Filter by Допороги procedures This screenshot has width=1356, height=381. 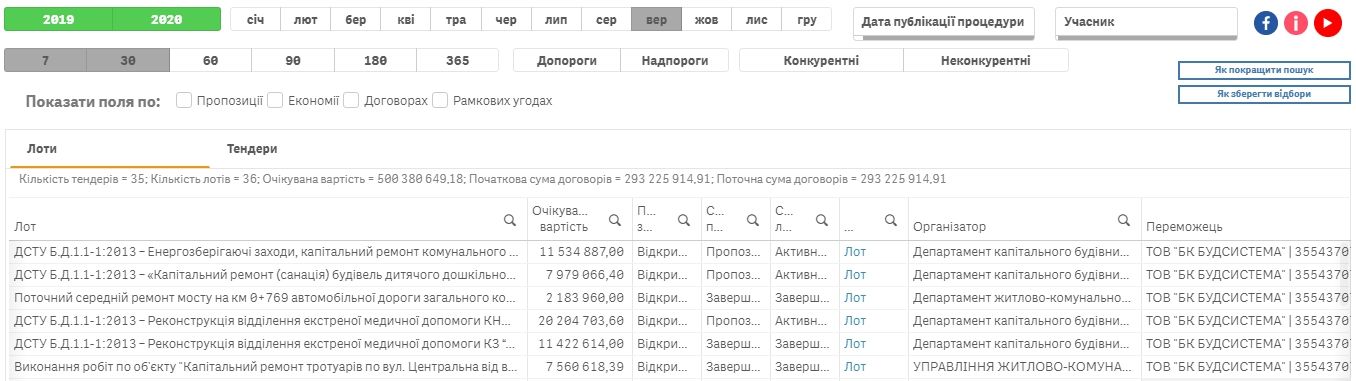567,60
